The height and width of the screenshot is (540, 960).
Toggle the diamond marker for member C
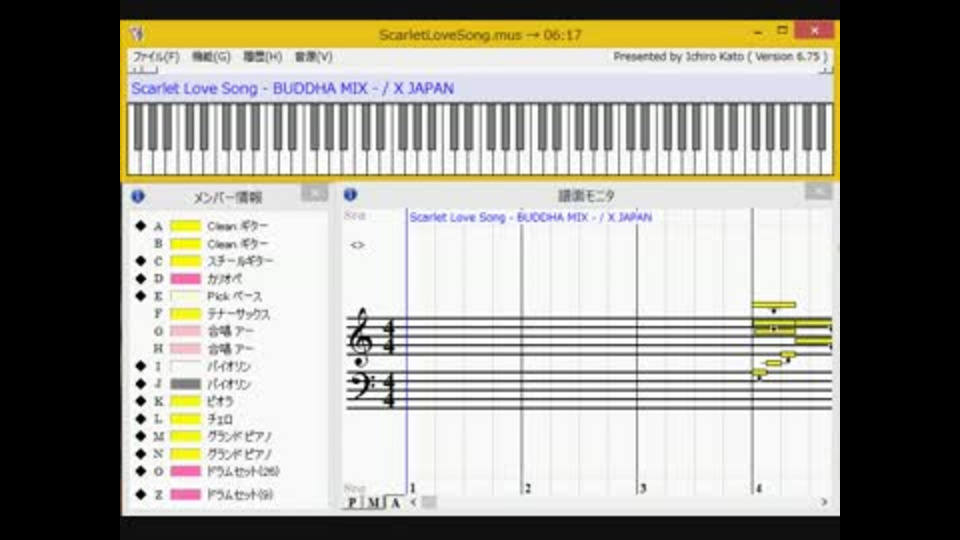click(x=141, y=261)
